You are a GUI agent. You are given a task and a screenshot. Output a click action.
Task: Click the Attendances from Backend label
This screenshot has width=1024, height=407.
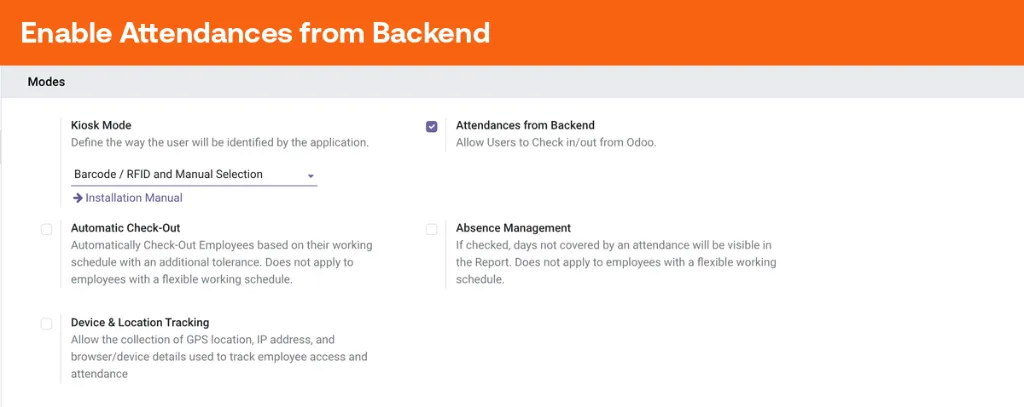click(525, 125)
